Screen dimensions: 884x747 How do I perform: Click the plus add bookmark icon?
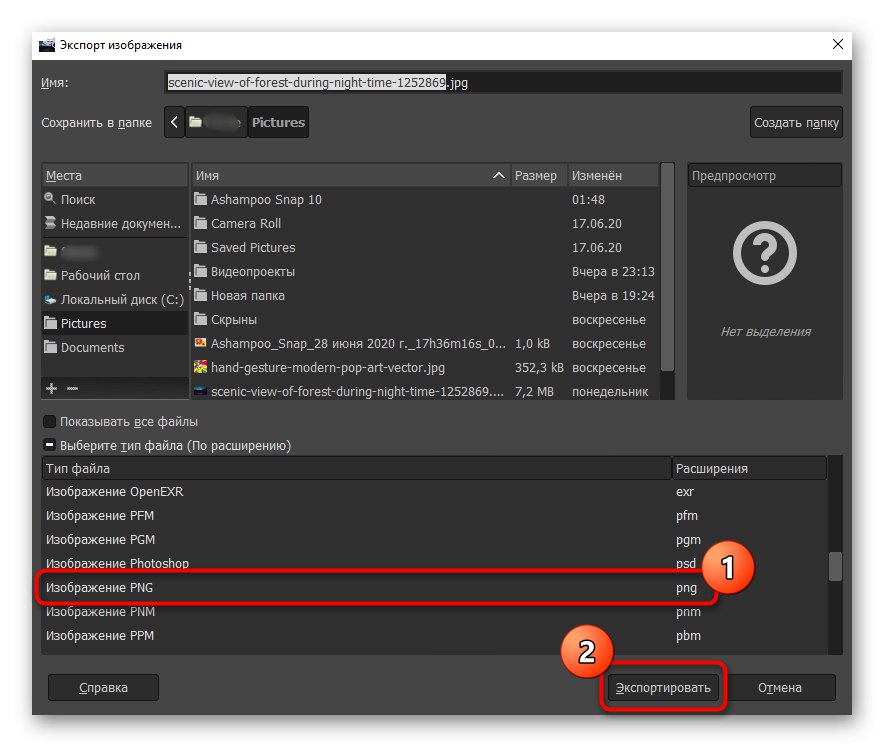(51, 388)
